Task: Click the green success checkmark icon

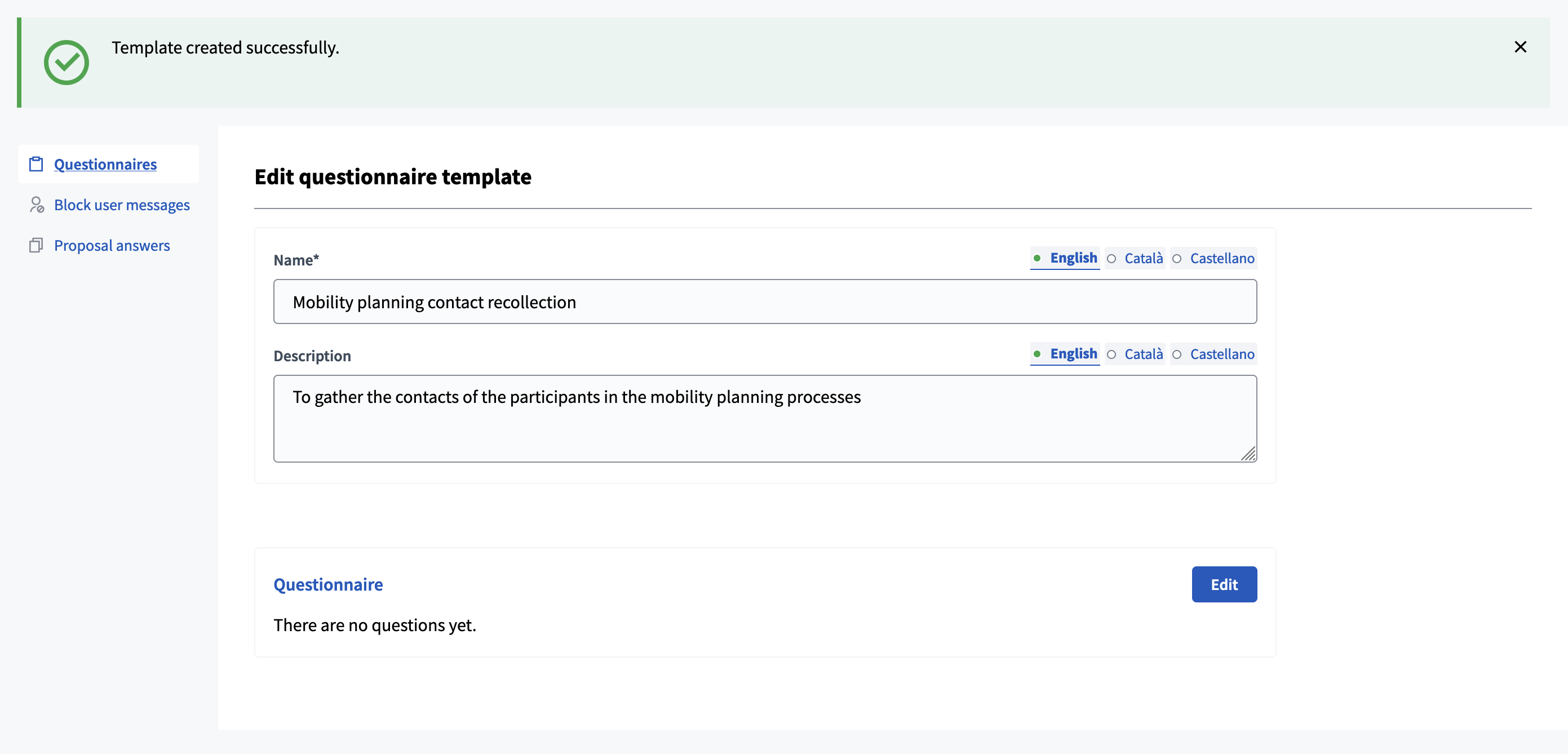Action: (67, 61)
